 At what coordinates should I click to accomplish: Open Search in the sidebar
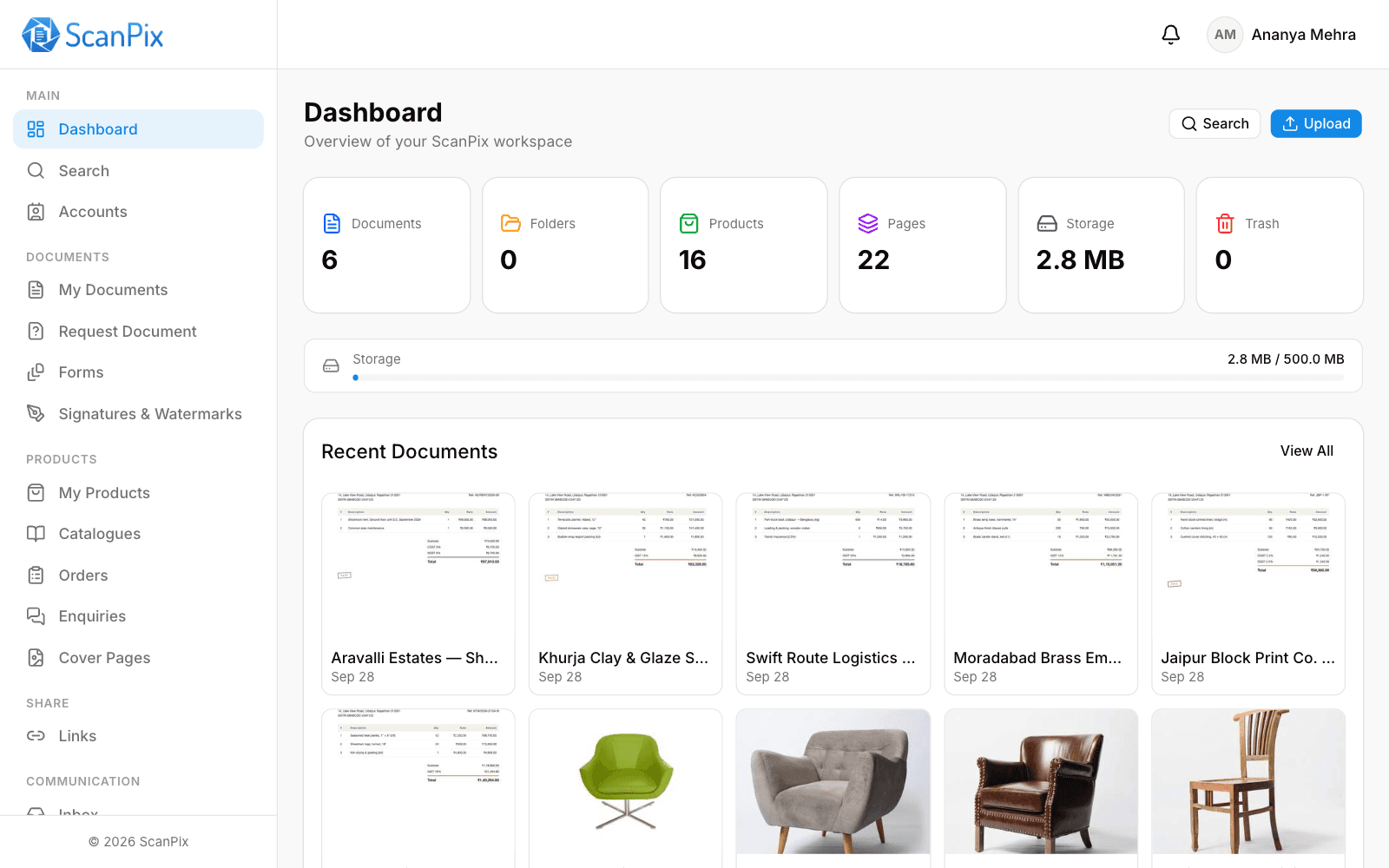coord(139,170)
